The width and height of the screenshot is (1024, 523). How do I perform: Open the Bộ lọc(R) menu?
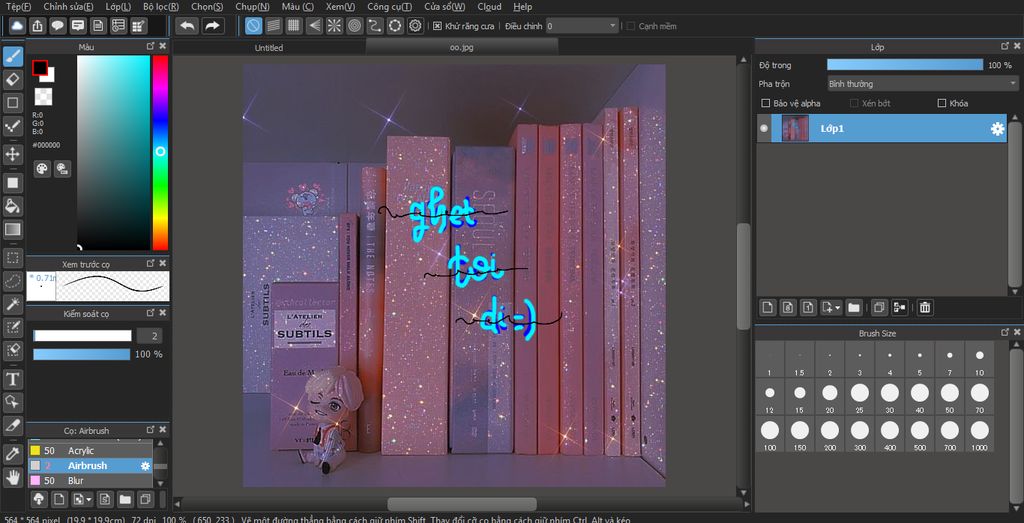(161, 7)
